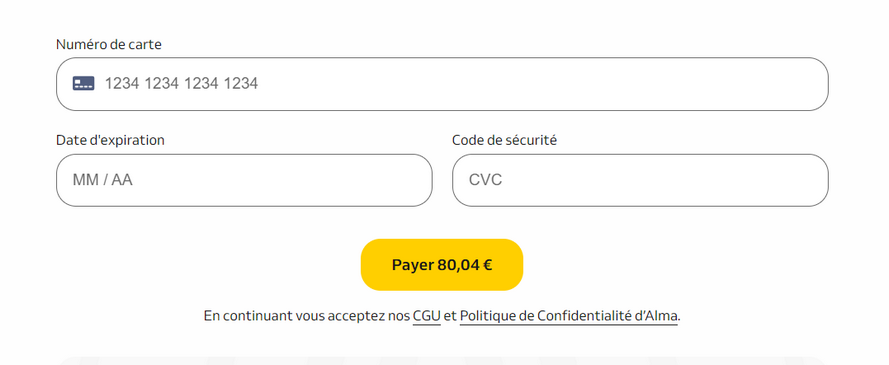Open the CGU link
This screenshot has width=889, height=365.
(x=426, y=316)
